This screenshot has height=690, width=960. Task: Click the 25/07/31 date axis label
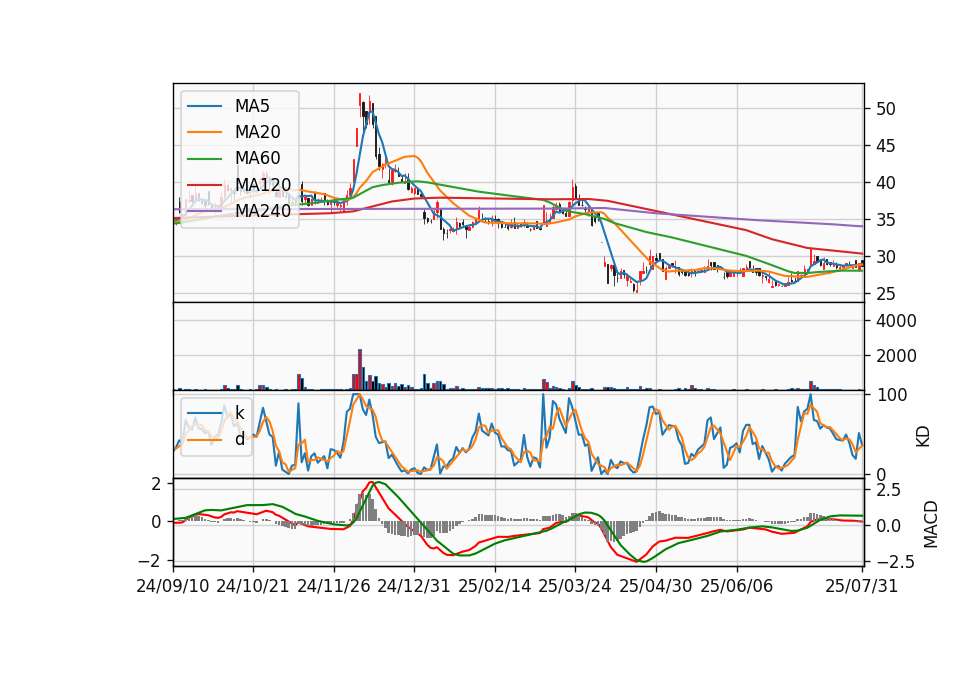point(861,586)
